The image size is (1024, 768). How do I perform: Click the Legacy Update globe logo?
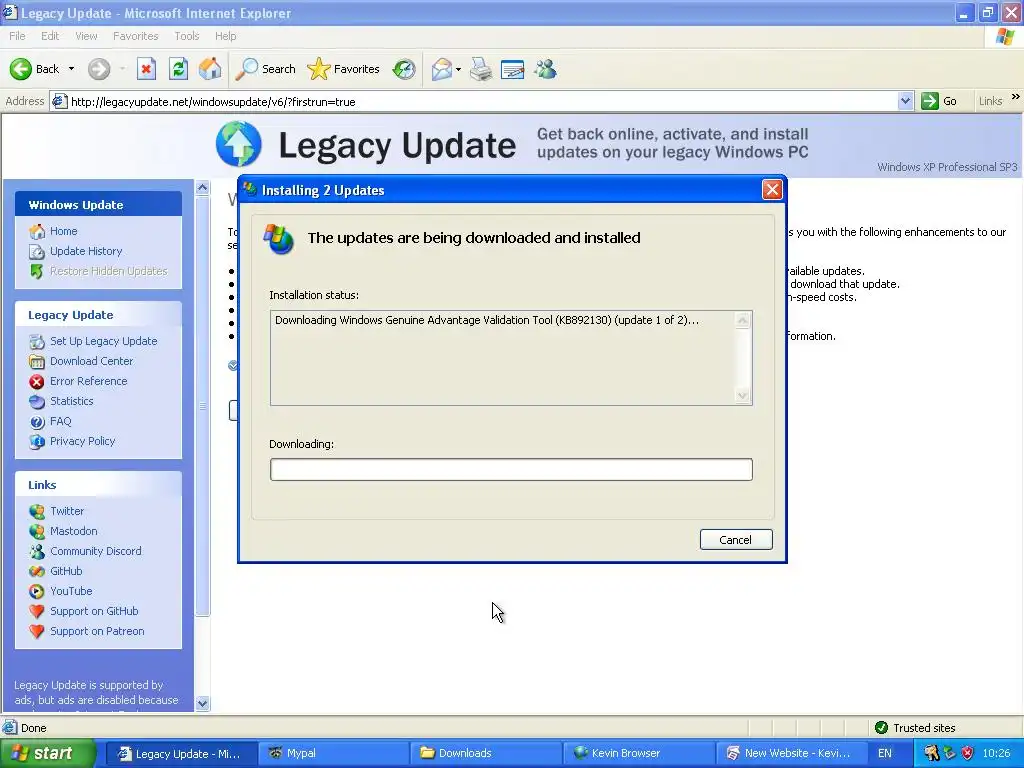tap(239, 144)
